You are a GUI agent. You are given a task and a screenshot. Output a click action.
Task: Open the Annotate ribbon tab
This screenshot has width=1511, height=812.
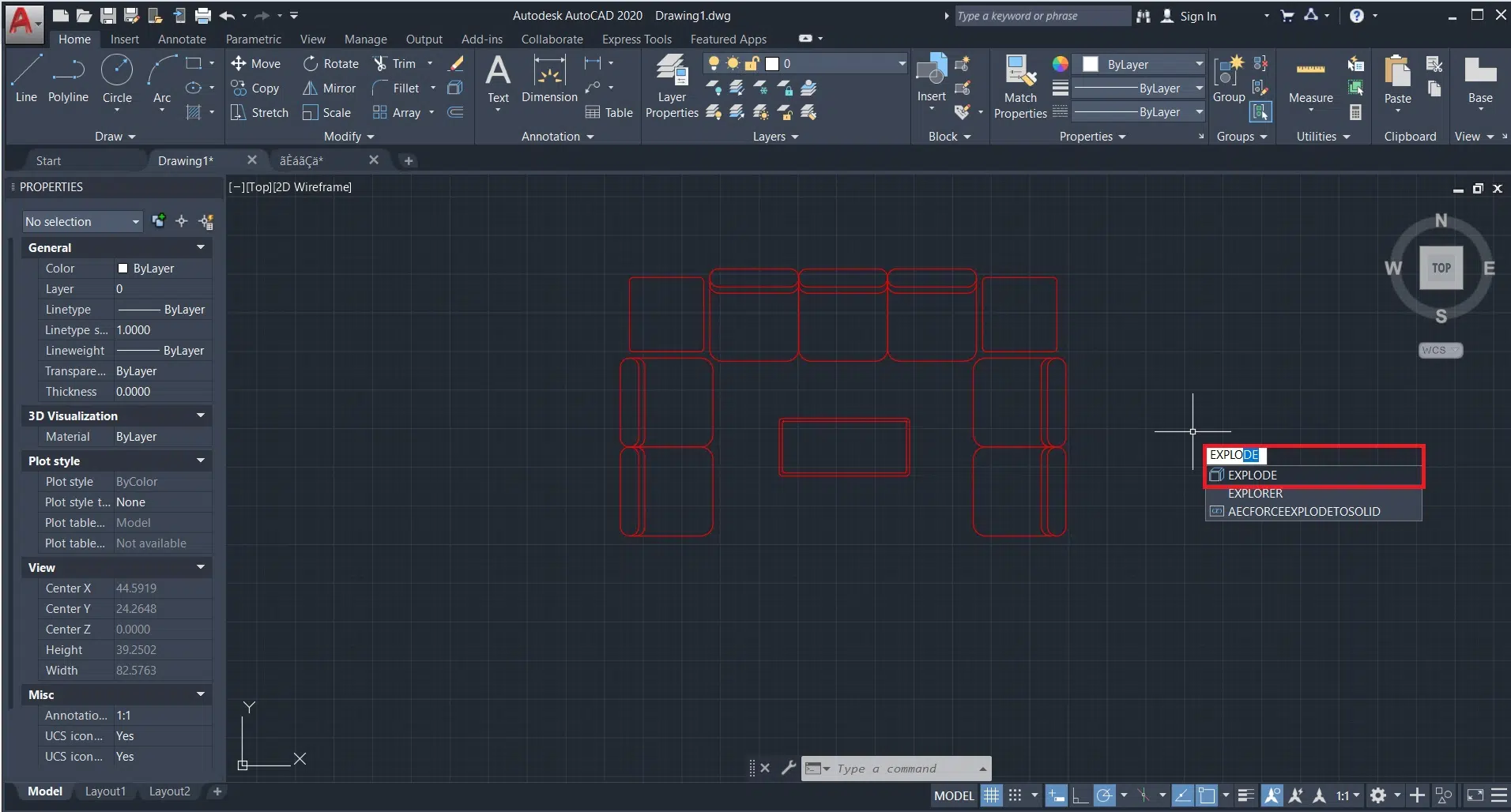(x=182, y=39)
